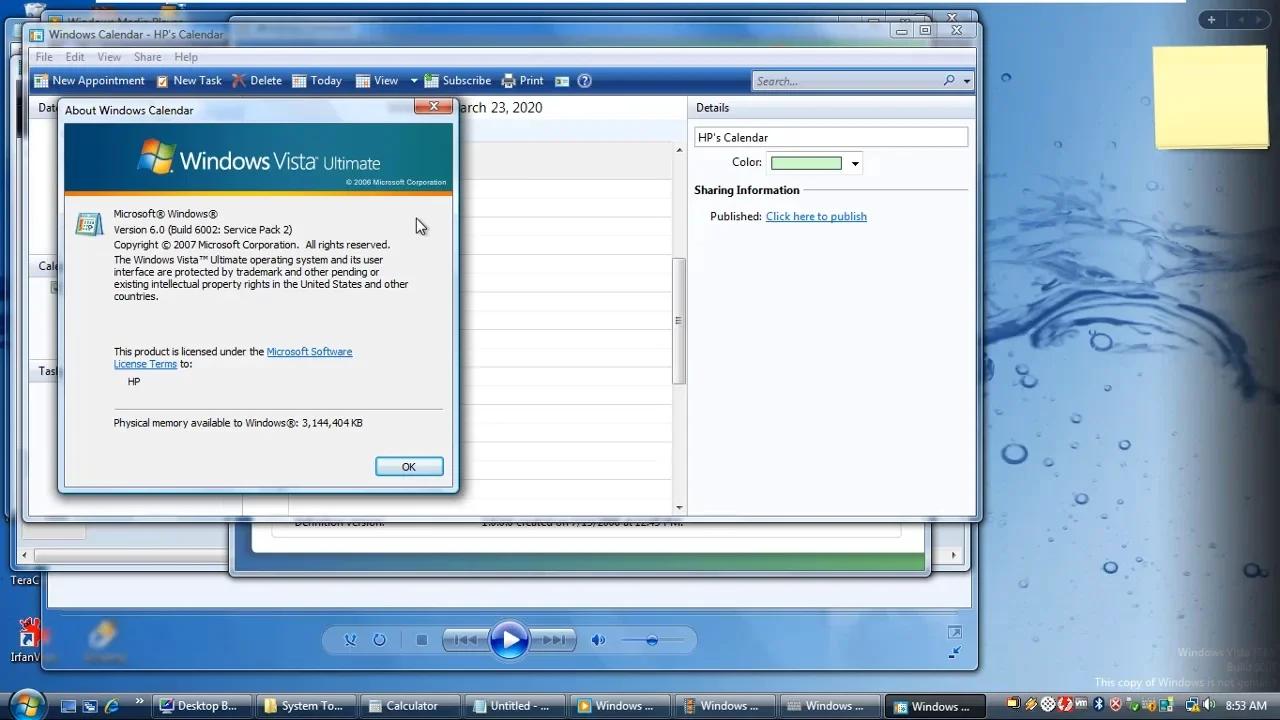Delete the selected calendar item
Viewport: 1280px width, 720px height.
tap(257, 80)
